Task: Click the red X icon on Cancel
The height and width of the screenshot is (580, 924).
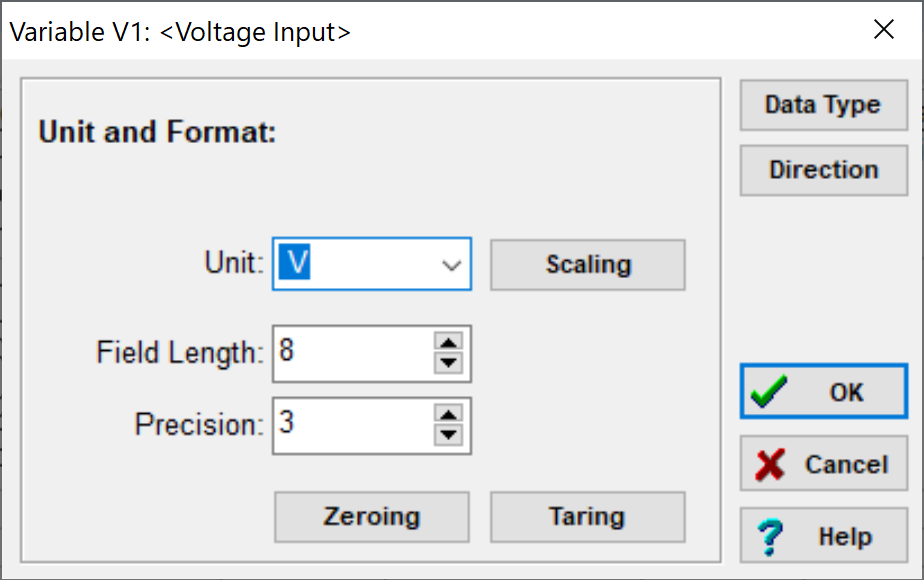Action: (770, 465)
